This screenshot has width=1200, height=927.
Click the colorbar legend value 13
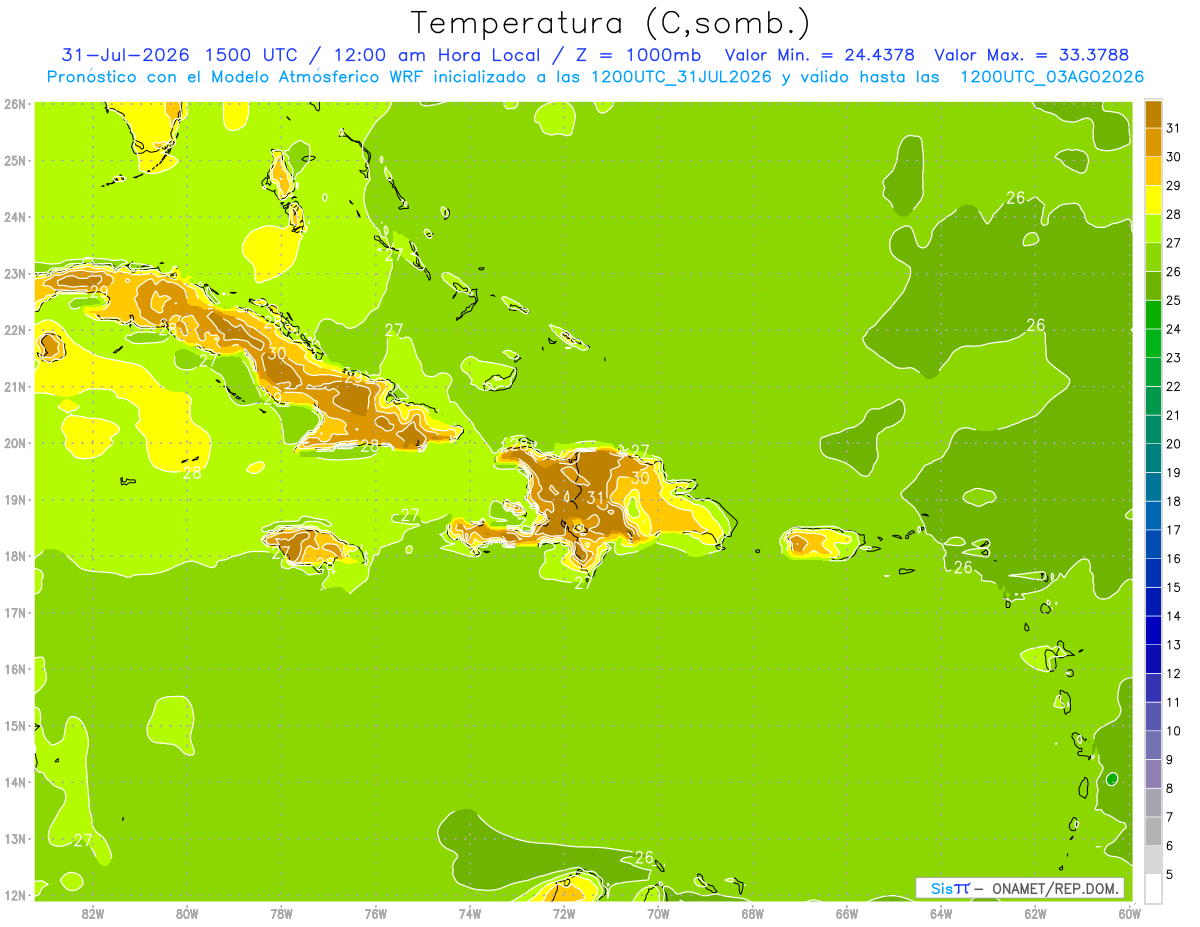click(1173, 645)
